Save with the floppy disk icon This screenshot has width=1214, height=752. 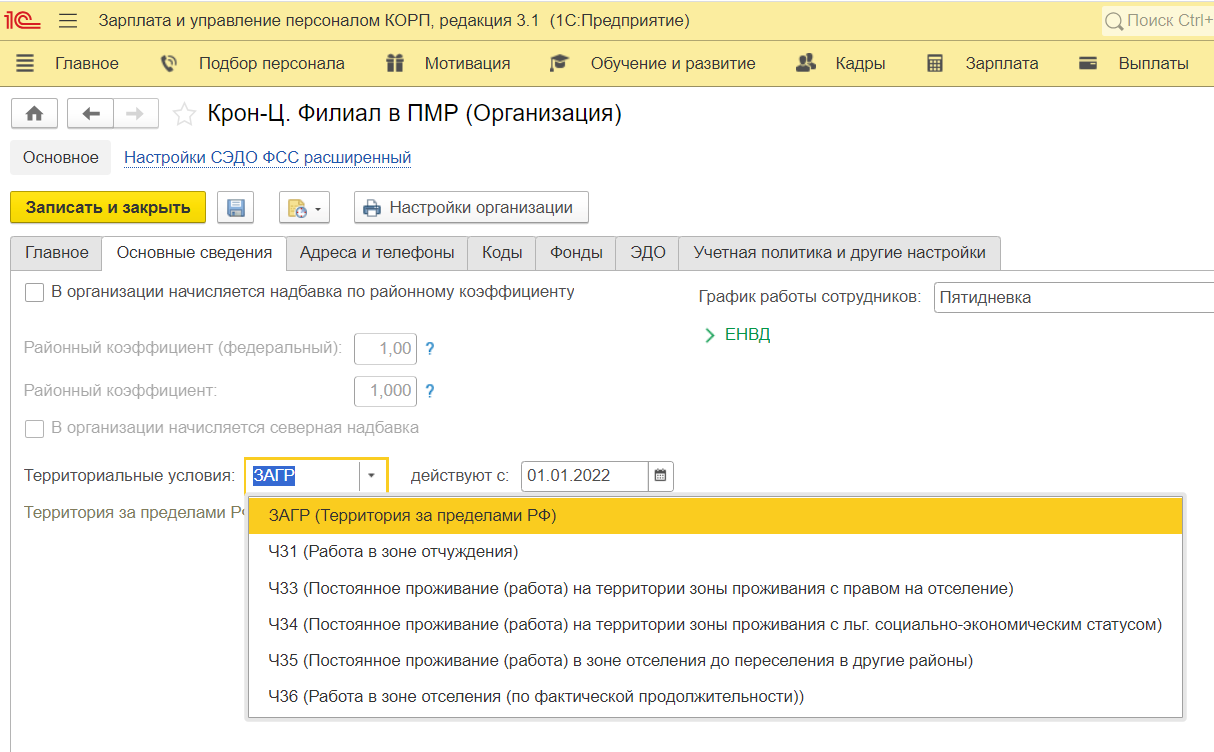(236, 208)
